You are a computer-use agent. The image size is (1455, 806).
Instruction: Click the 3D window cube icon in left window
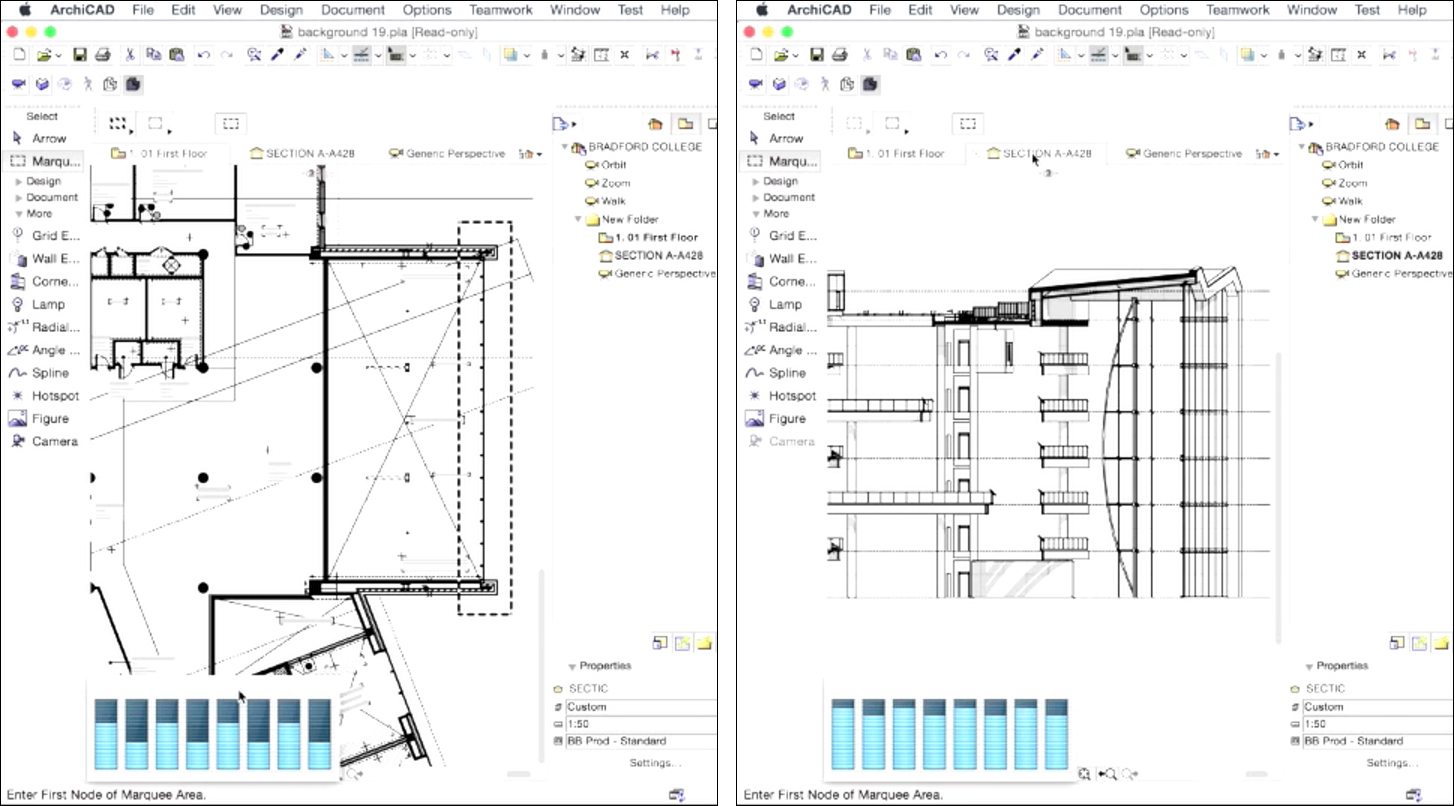[x=43, y=84]
